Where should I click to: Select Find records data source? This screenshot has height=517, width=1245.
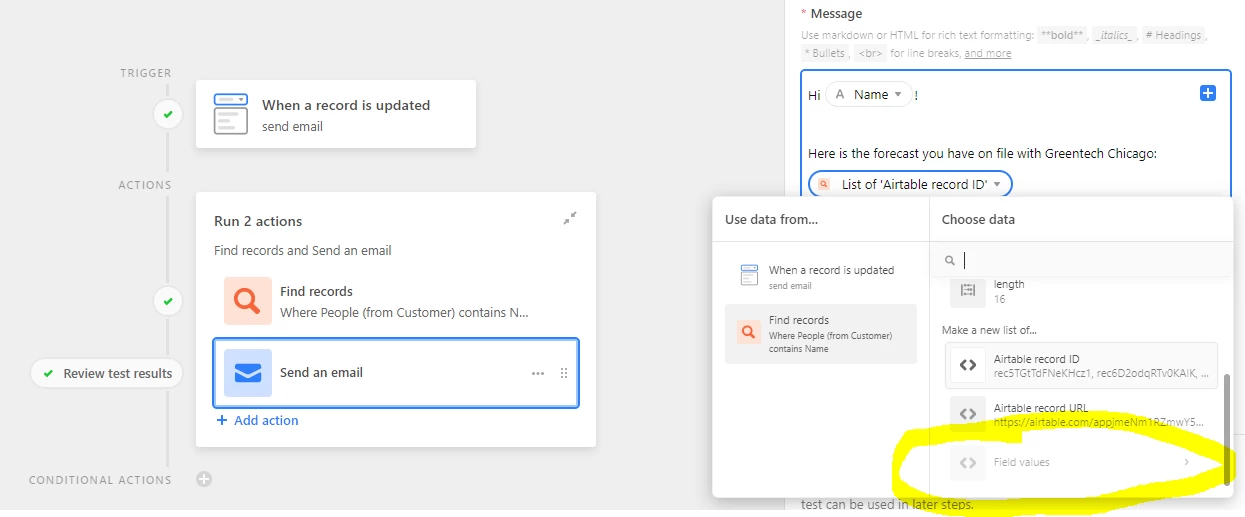tap(820, 334)
